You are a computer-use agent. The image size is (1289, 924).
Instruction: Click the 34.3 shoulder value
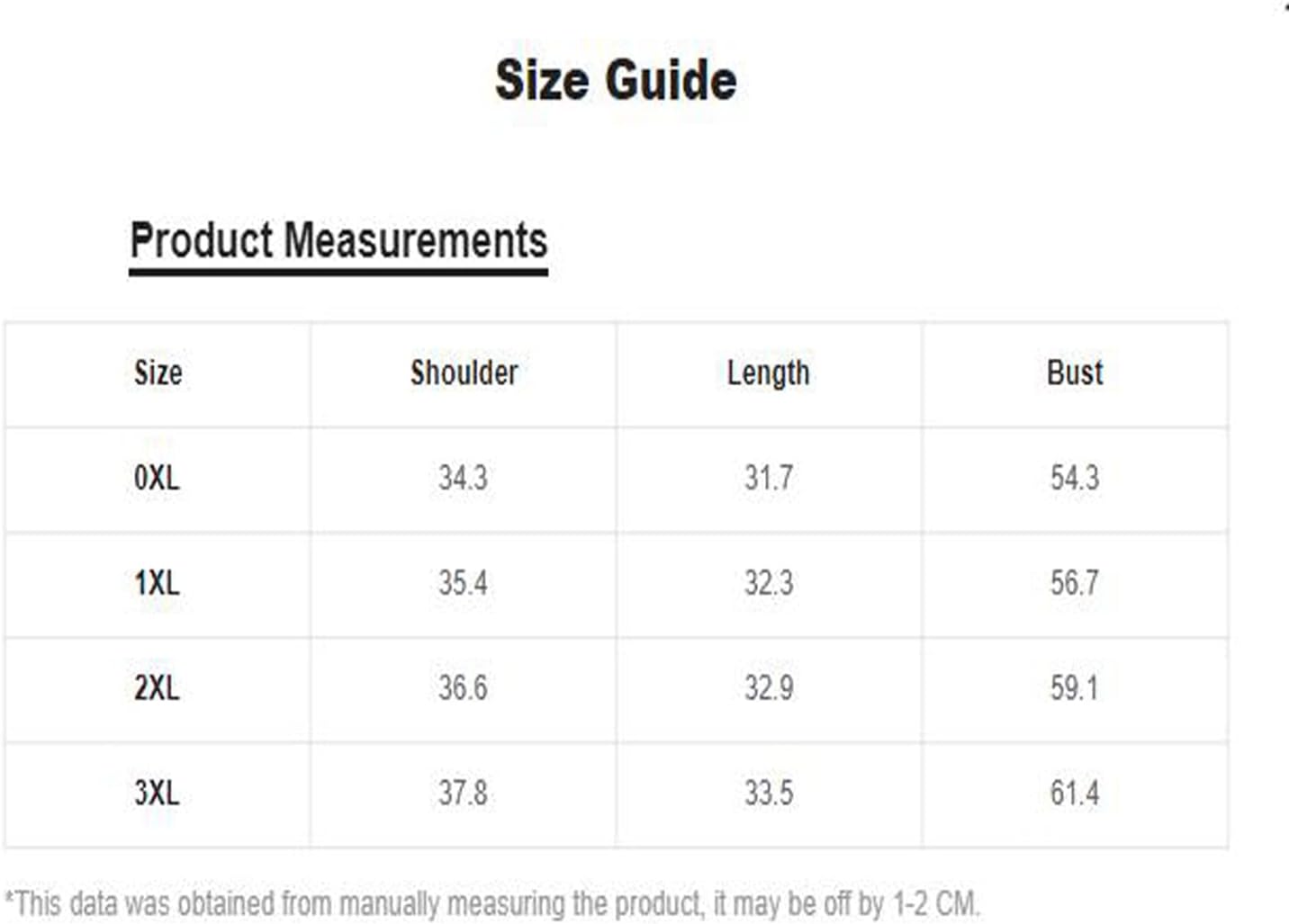pyautogui.click(x=463, y=478)
